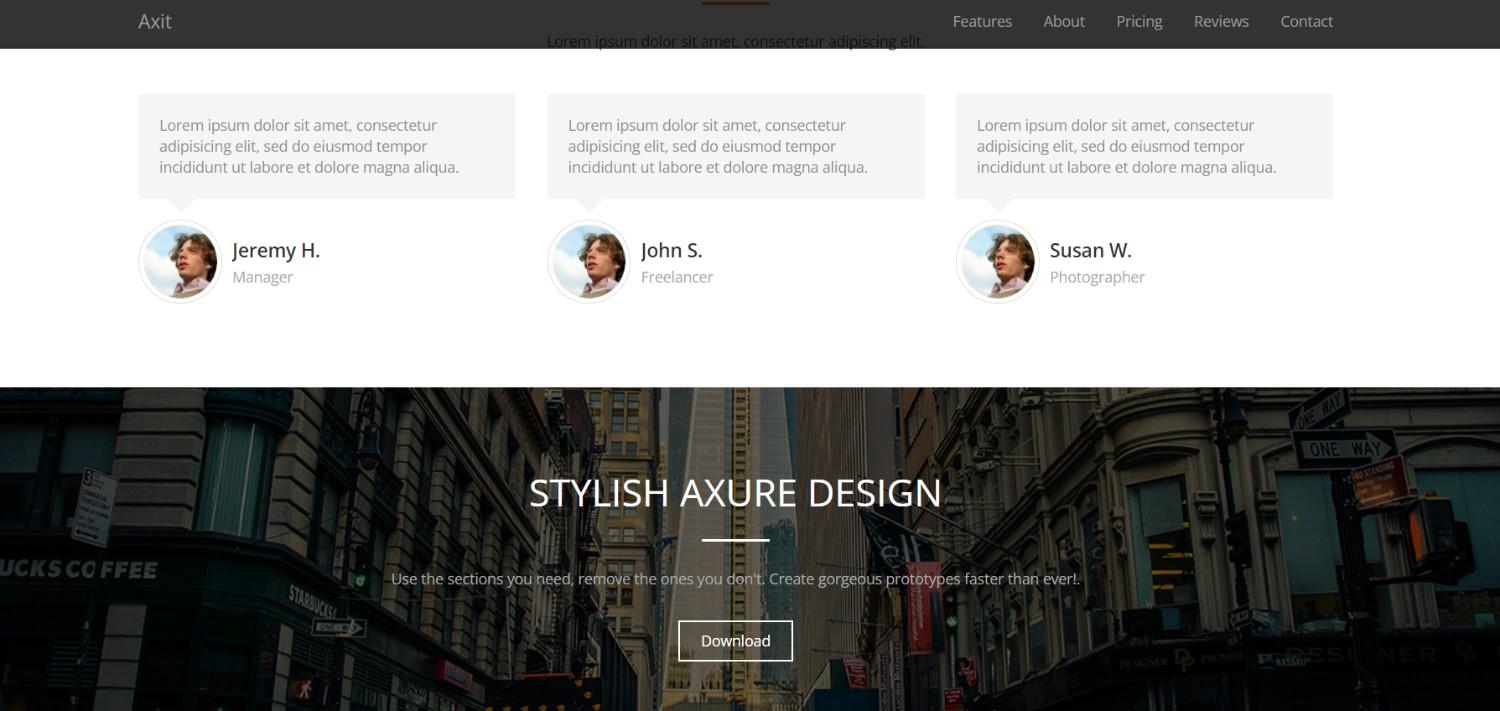Click the name Susan W.
Viewport: 1500px width, 711px height.
tap(1090, 251)
